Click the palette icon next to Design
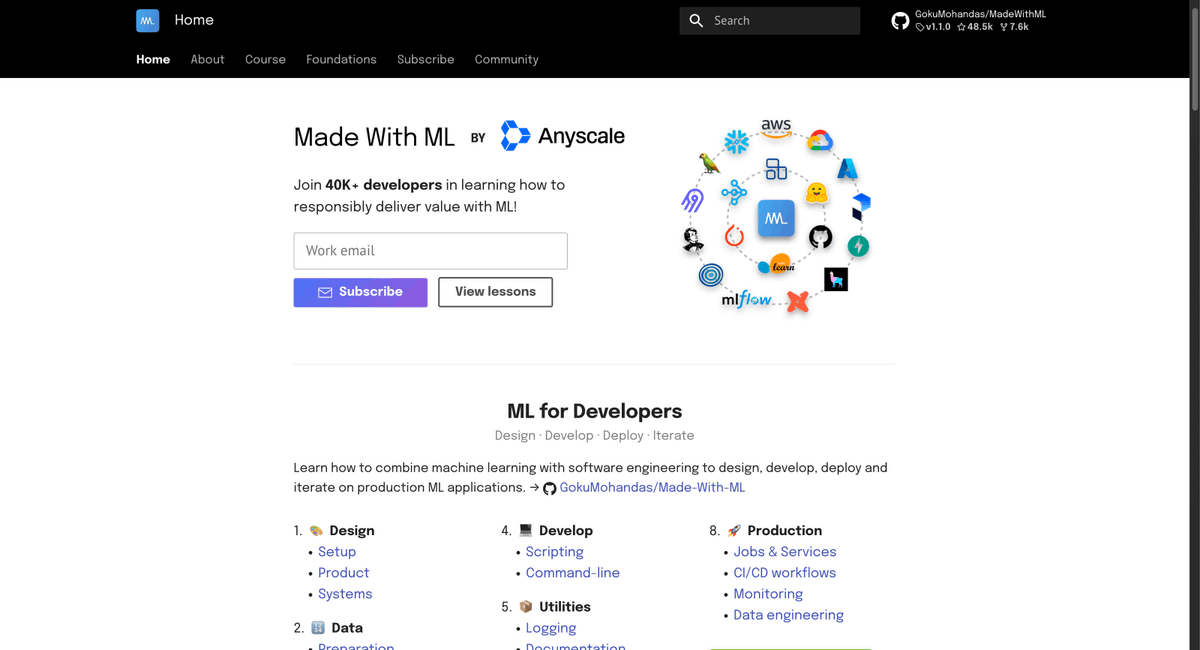Screen dimensions: 1200x650 click(316, 531)
